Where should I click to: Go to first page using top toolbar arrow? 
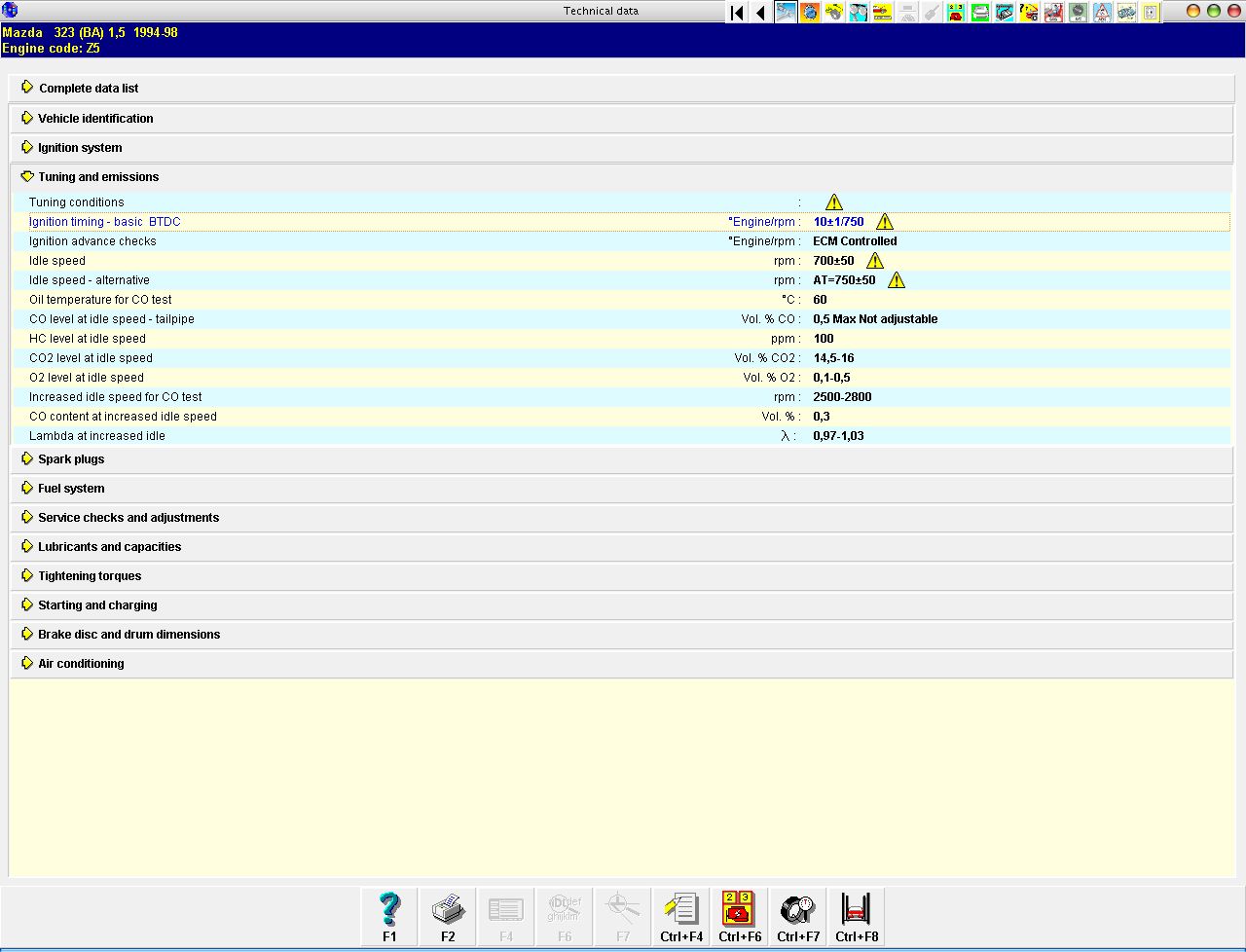pyautogui.click(x=737, y=13)
